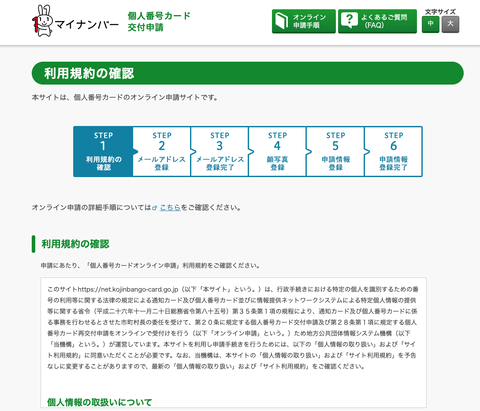Click the net.kojinbango-card.go.jp URL text
This screenshot has height=411, width=480.
128,289
